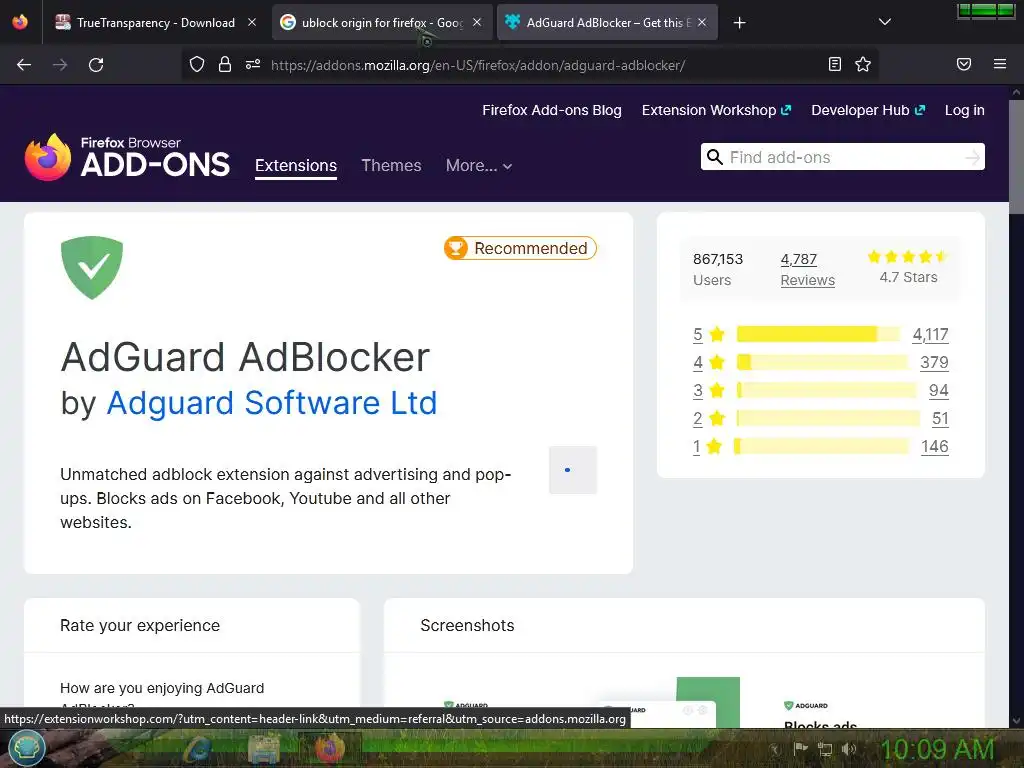Click the Firefox Browser ADD-ONS logo

click(127, 157)
